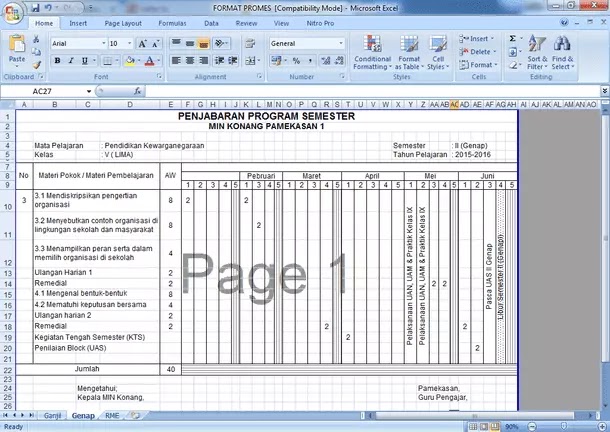Click the Format cells button
610x432 pixels.
click(479, 65)
